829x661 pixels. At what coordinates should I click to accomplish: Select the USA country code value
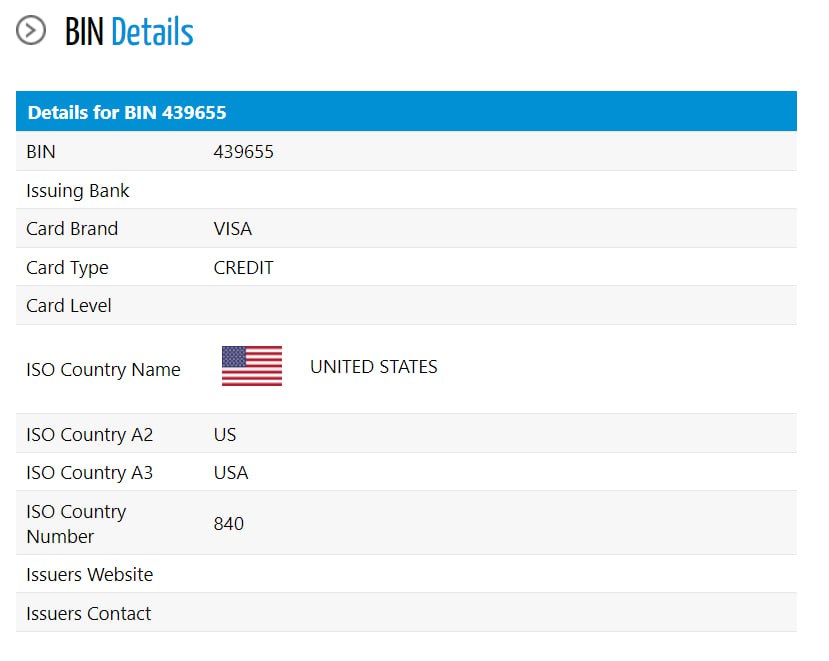click(x=231, y=473)
